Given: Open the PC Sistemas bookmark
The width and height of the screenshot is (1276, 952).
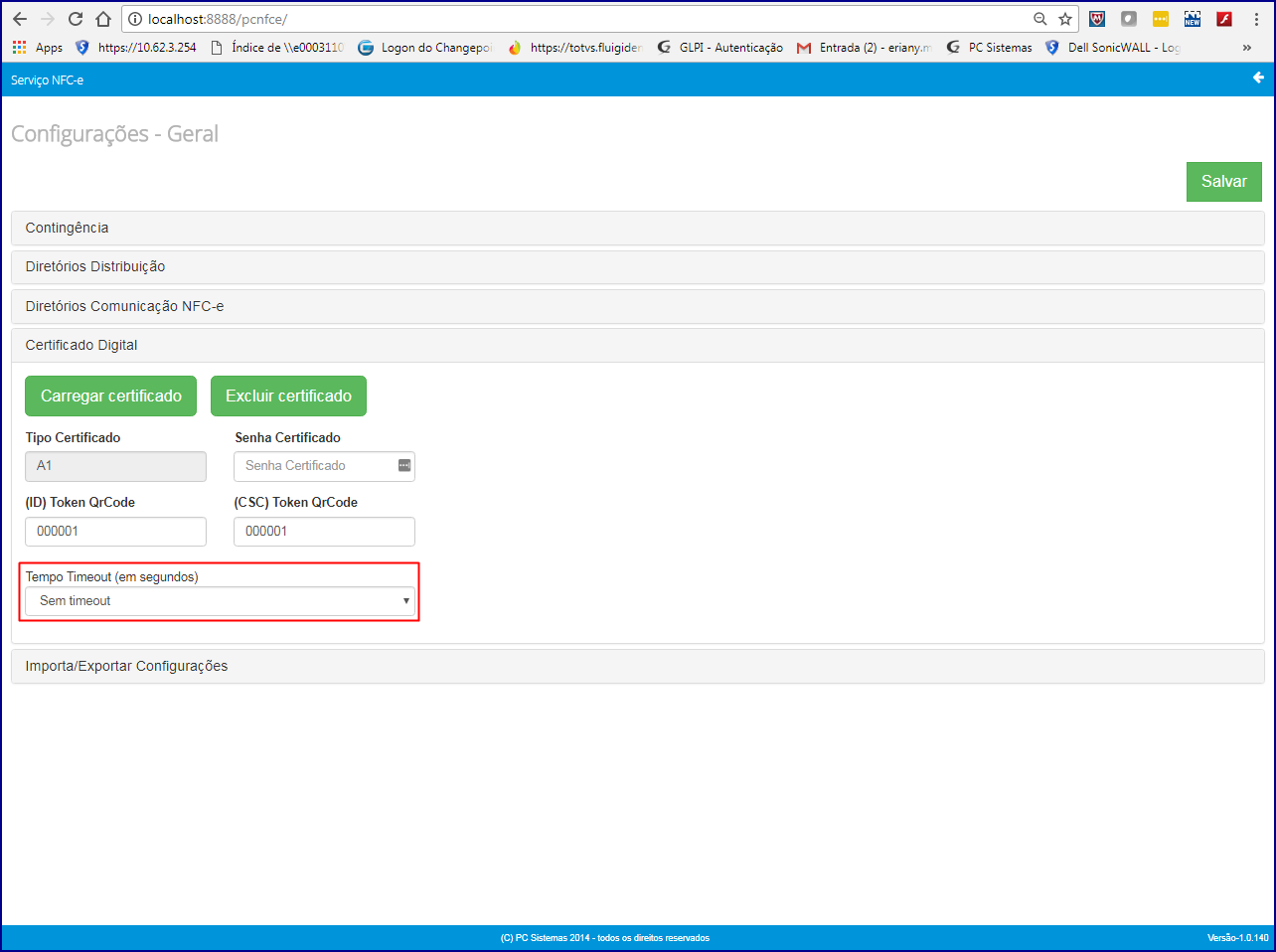Looking at the screenshot, I should [x=990, y=48].
